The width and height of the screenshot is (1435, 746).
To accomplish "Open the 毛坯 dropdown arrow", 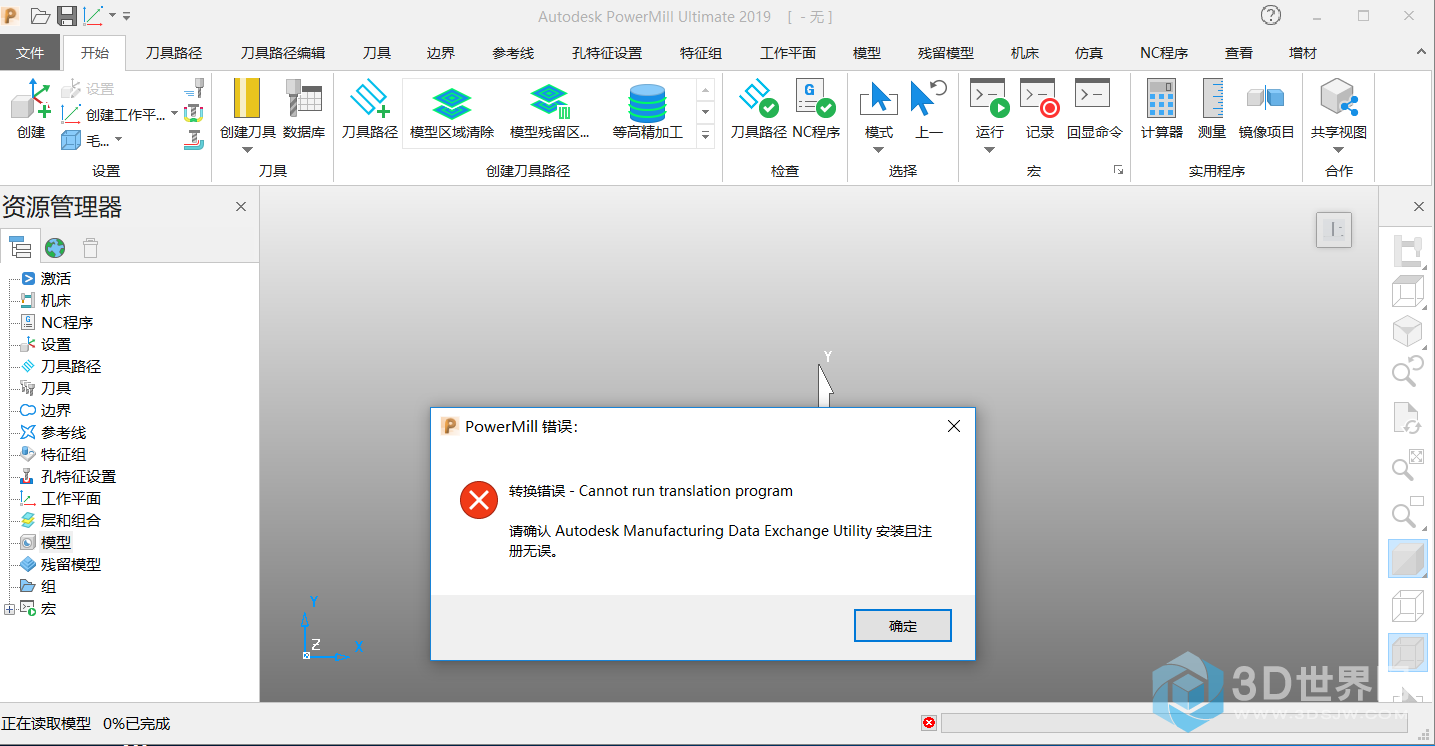I will pos(118,140).
